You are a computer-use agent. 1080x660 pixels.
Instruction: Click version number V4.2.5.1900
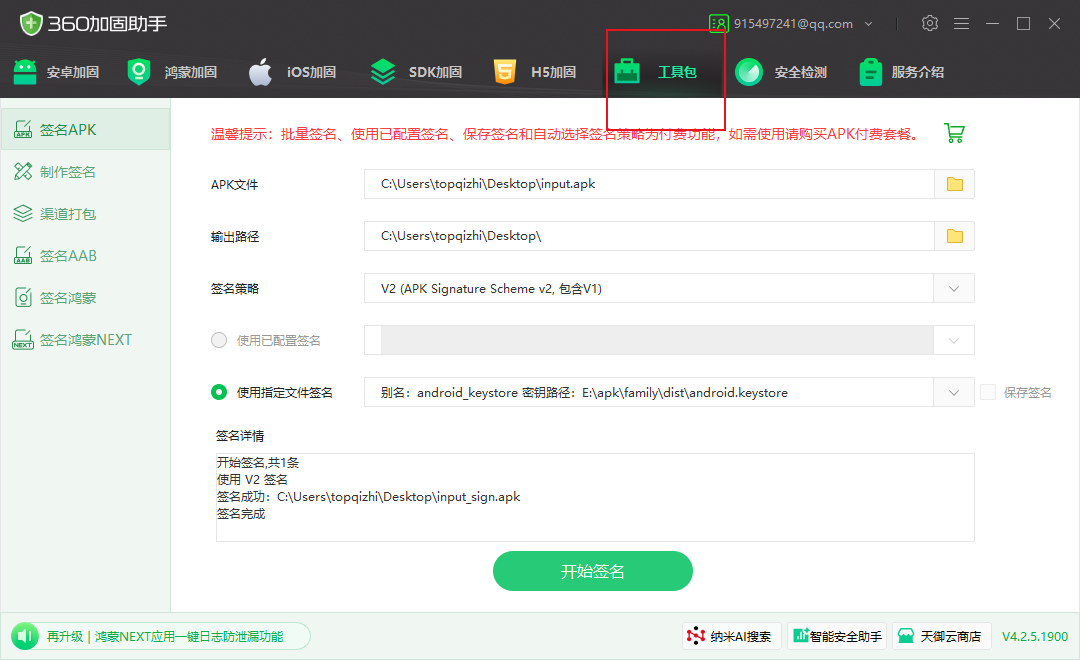(1035, 637)
